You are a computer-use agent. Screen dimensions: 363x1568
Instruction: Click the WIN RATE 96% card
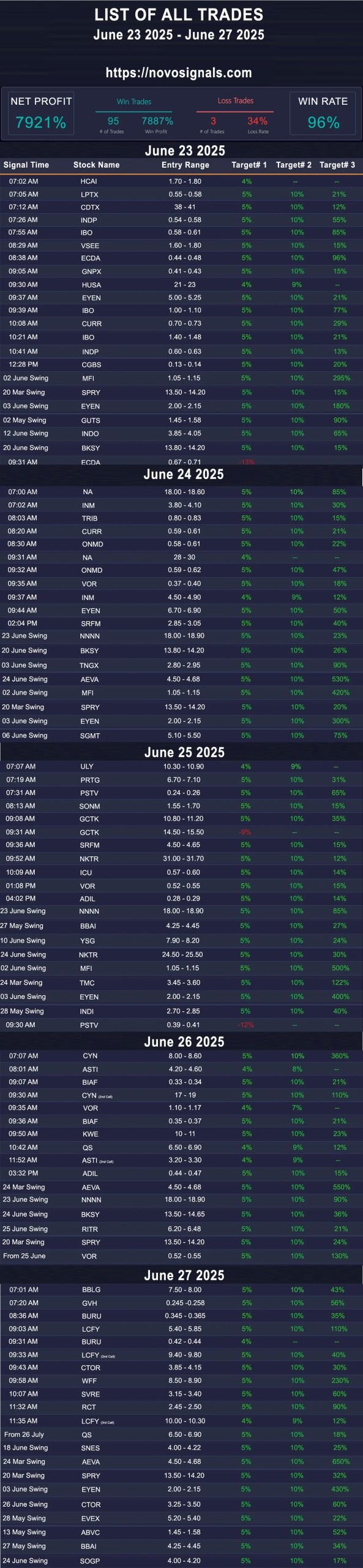pos(323,113)
